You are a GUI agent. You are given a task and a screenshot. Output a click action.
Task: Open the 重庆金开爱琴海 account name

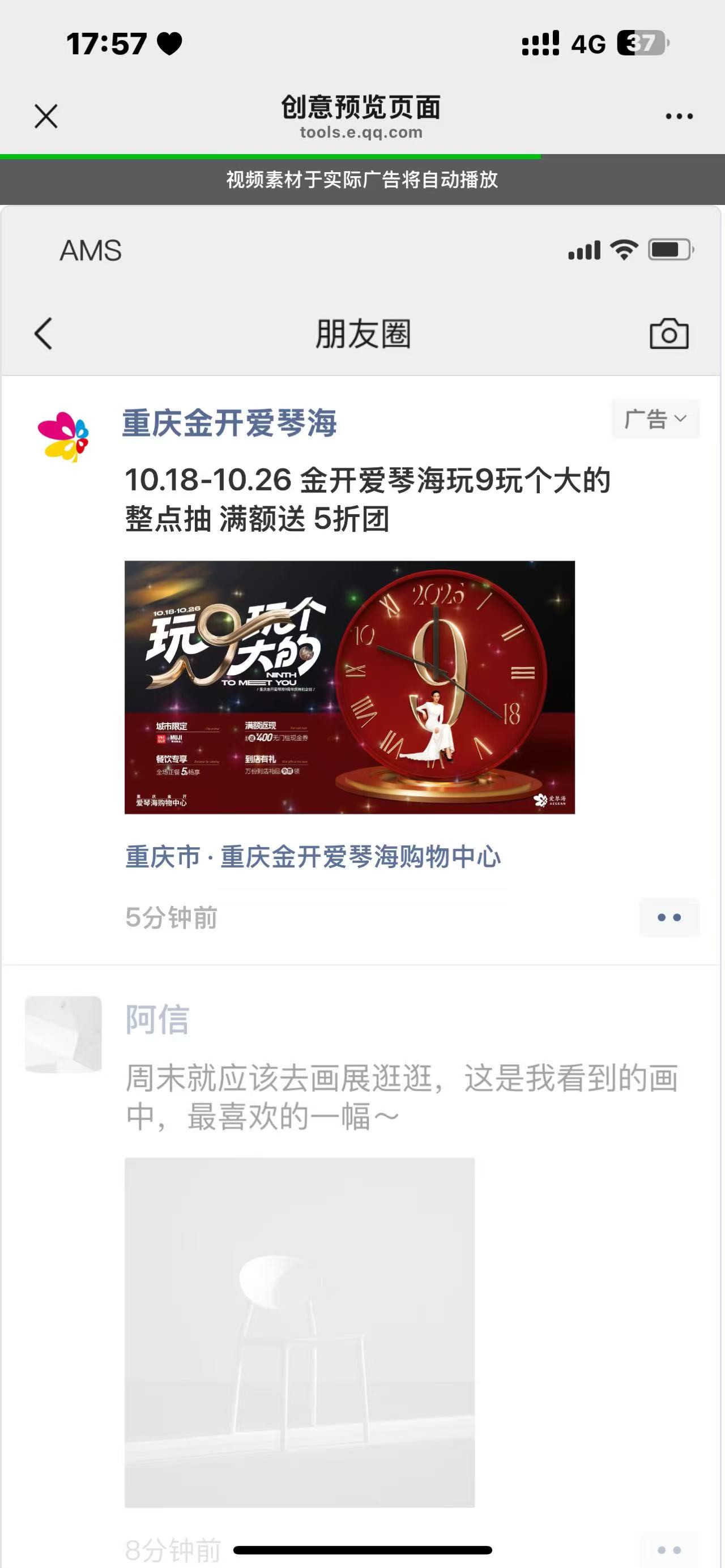(229, 423)
